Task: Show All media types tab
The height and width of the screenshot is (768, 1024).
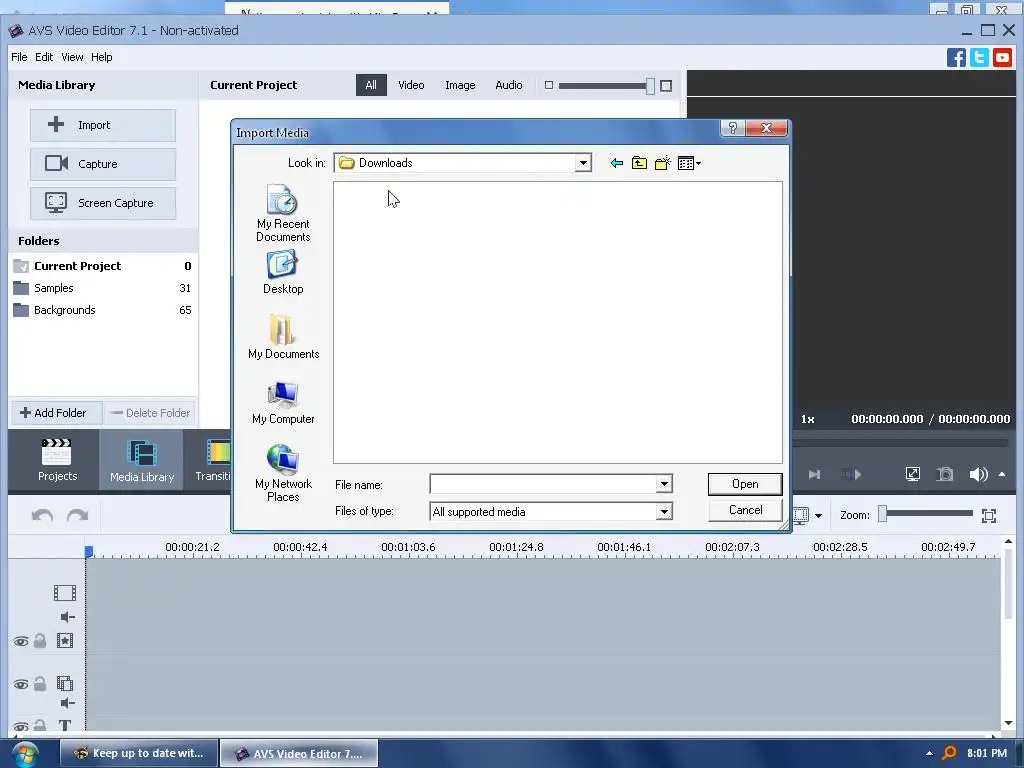Action: [x=371, y=85]
